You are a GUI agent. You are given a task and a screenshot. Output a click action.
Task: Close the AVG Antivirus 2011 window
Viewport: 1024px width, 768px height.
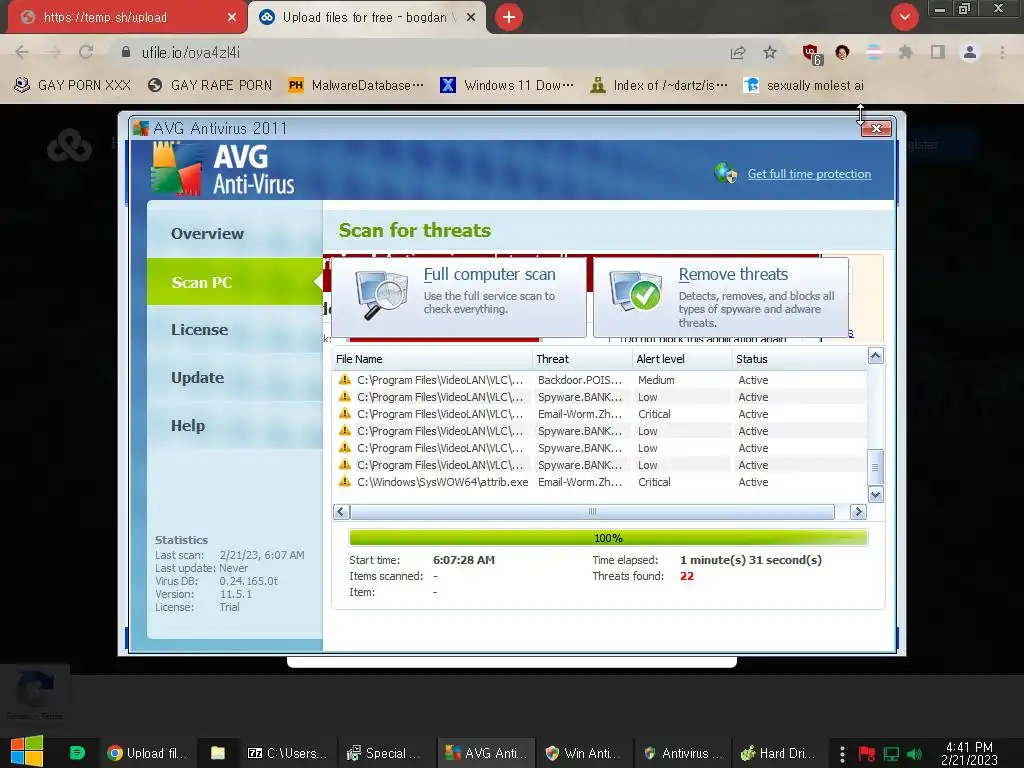(876, 129)
